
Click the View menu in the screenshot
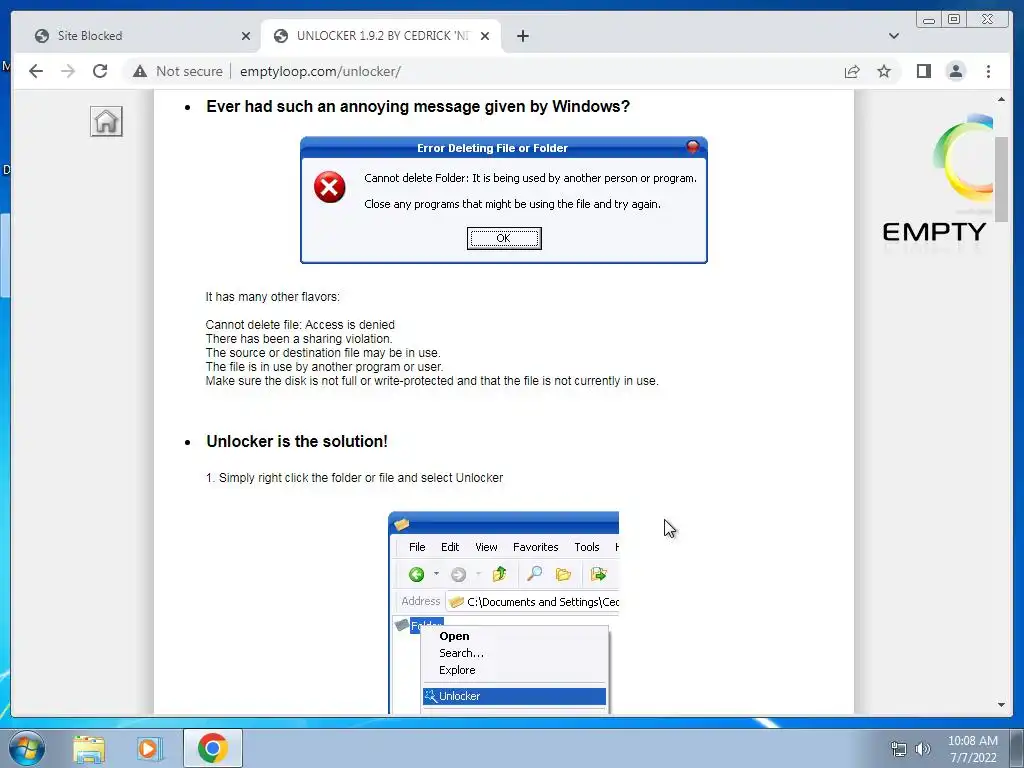(x=486, y=547)
